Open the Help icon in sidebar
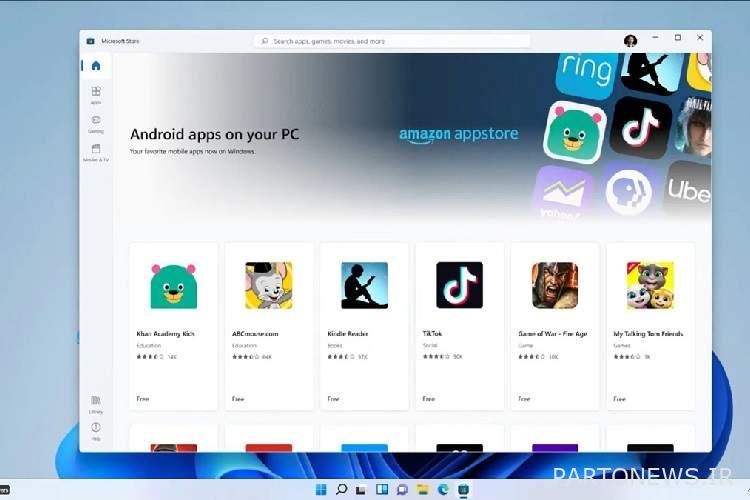 96,431
